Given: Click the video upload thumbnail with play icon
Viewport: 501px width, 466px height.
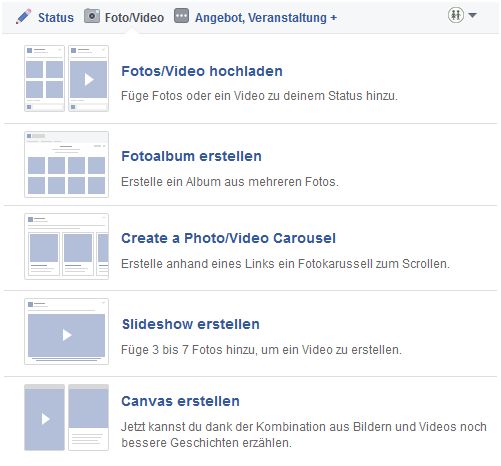Looking at the screenshot, I should pos(88,78).
